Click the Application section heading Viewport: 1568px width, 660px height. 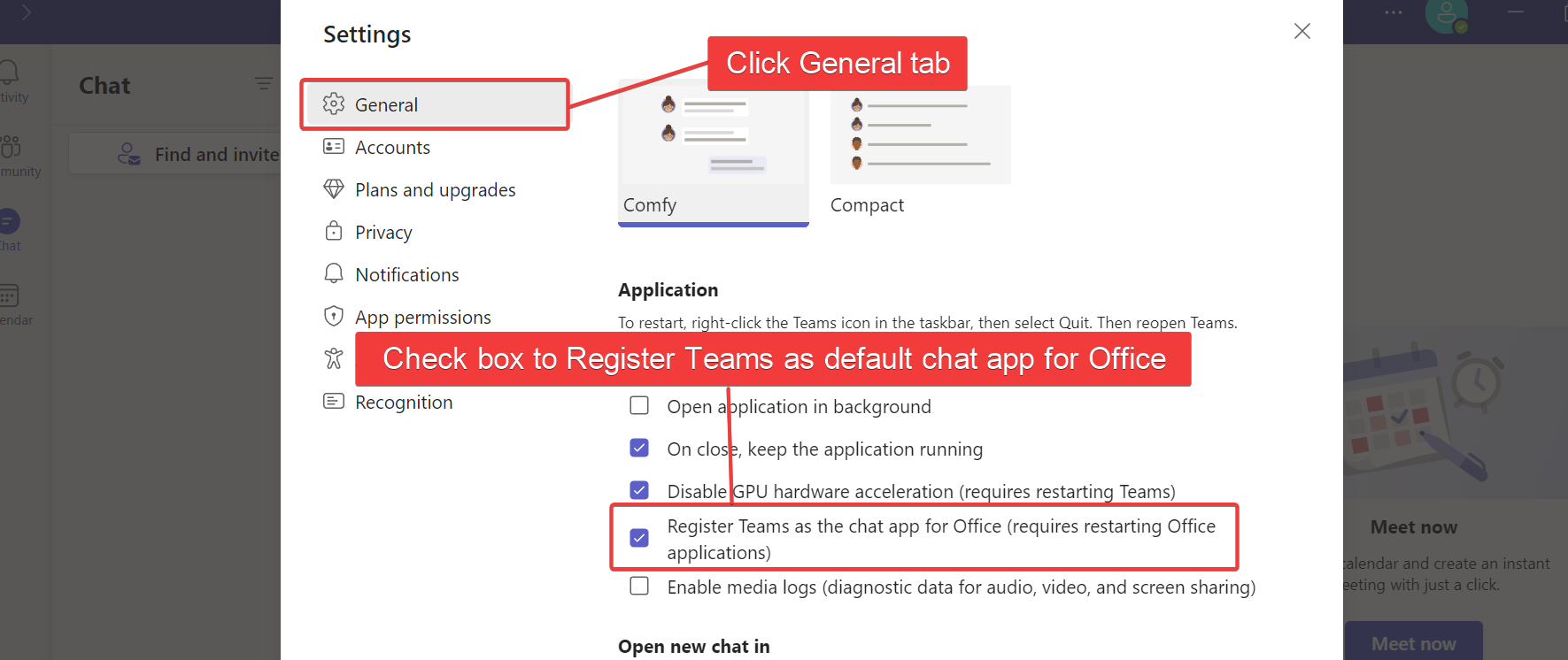(668, 290)
